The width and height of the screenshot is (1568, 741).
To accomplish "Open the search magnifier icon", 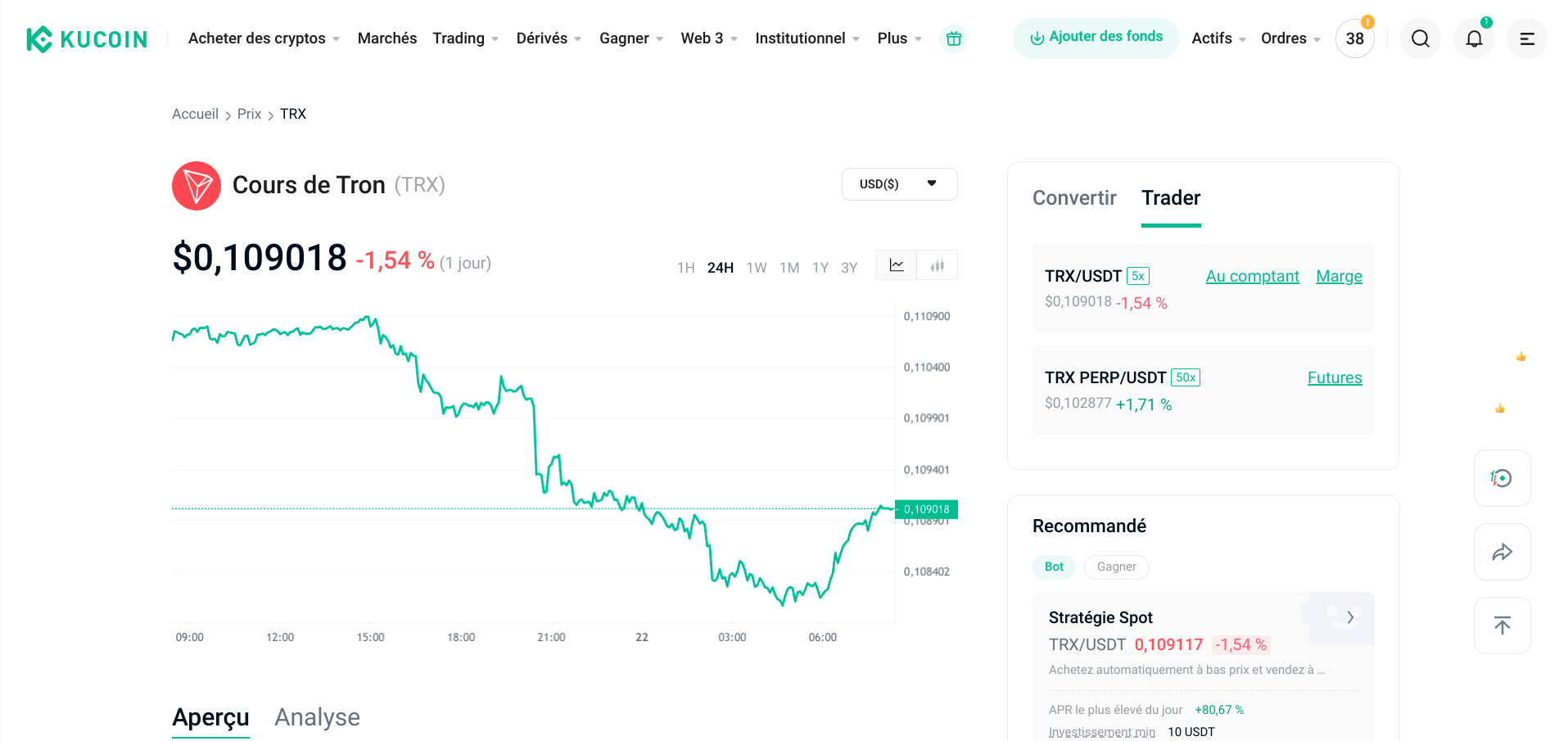I will 1421,38.
